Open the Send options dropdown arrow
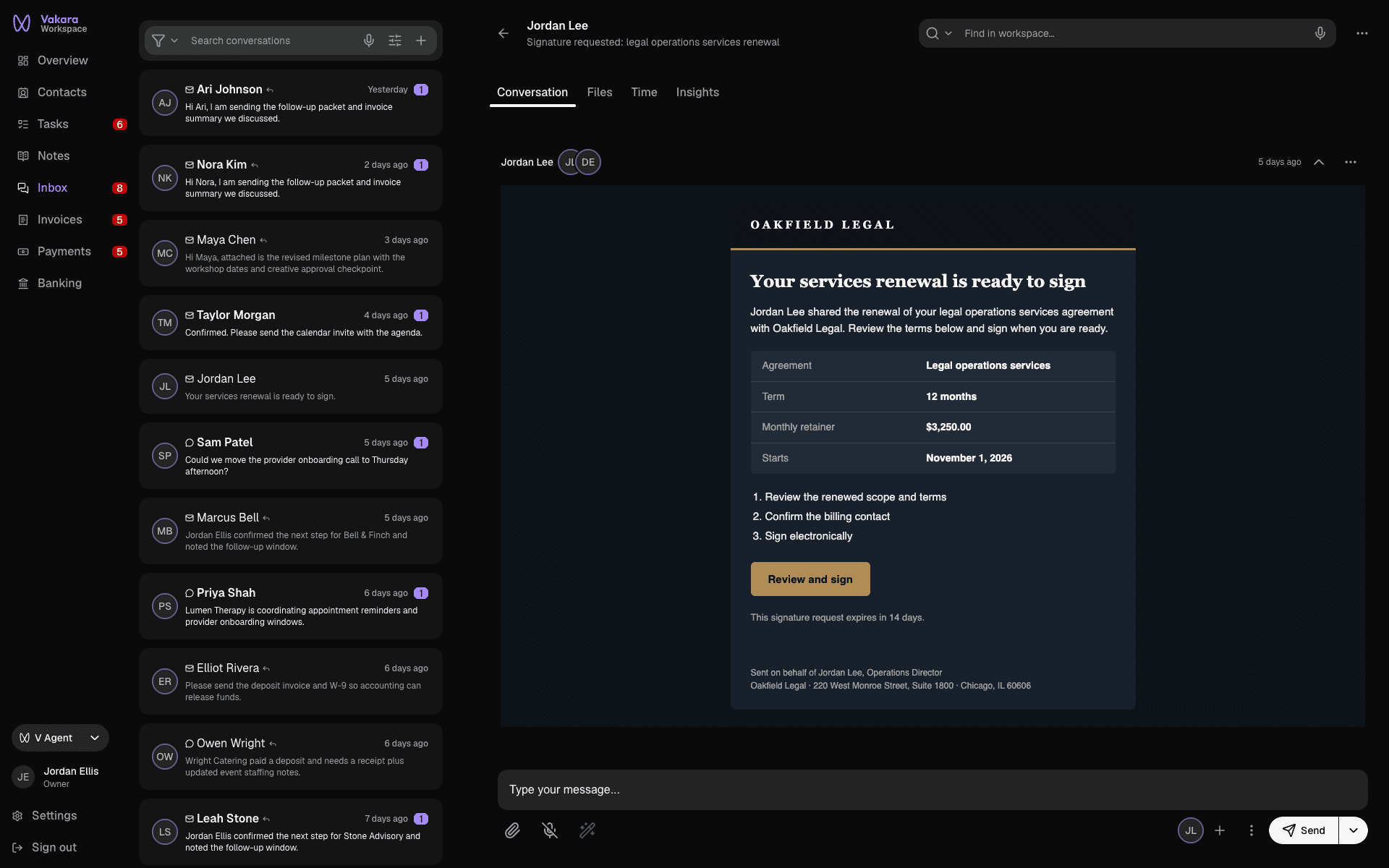The width and height of the screenshot is (1389, 868). pos(1354,830)
